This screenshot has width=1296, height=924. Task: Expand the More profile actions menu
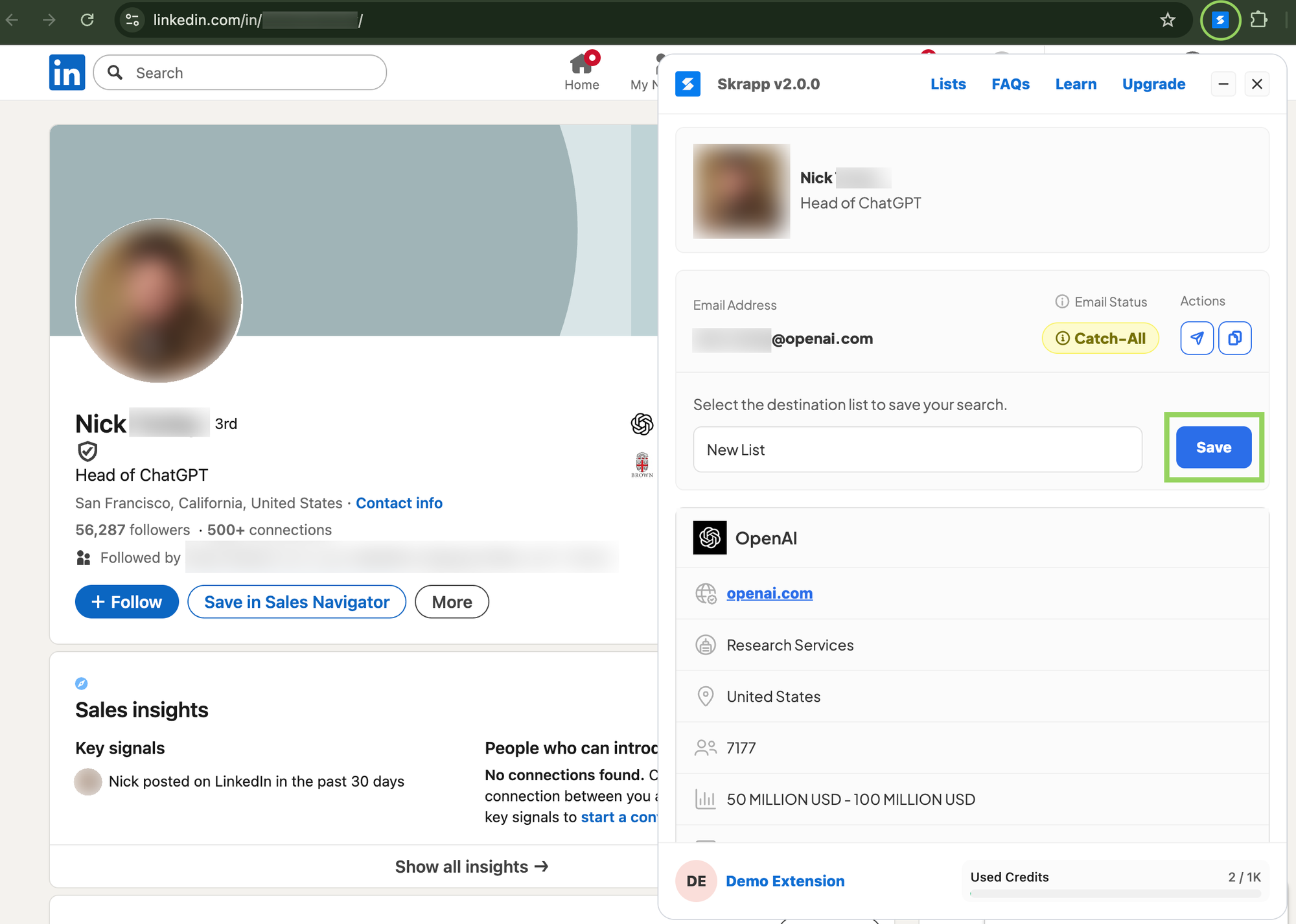[452, 602]
